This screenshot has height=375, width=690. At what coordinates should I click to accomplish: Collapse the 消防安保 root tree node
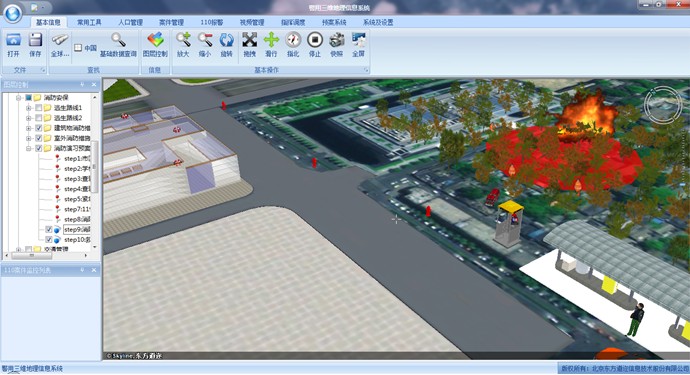point(18,98)
